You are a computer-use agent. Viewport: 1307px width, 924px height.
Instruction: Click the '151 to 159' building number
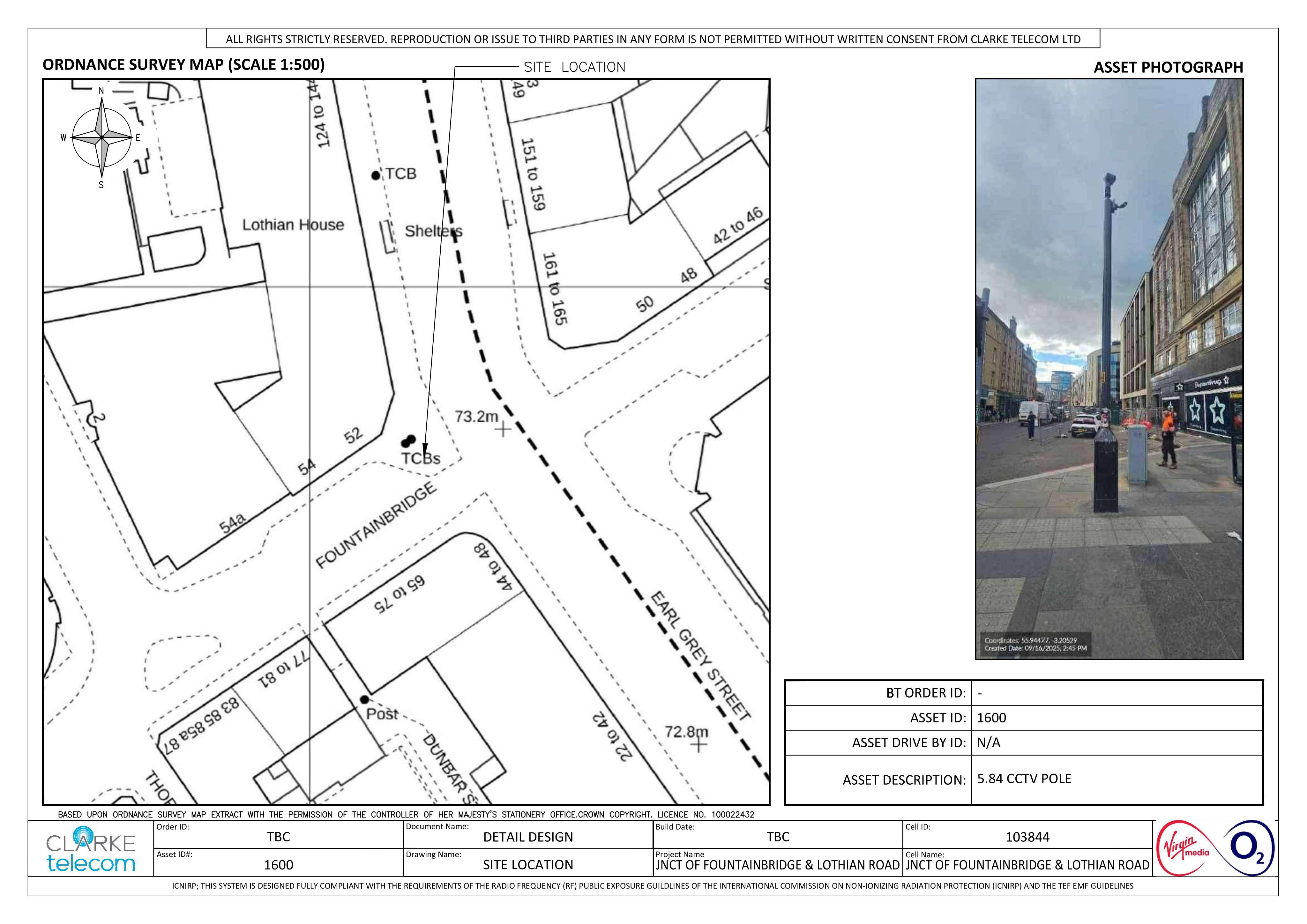(534, 174)
